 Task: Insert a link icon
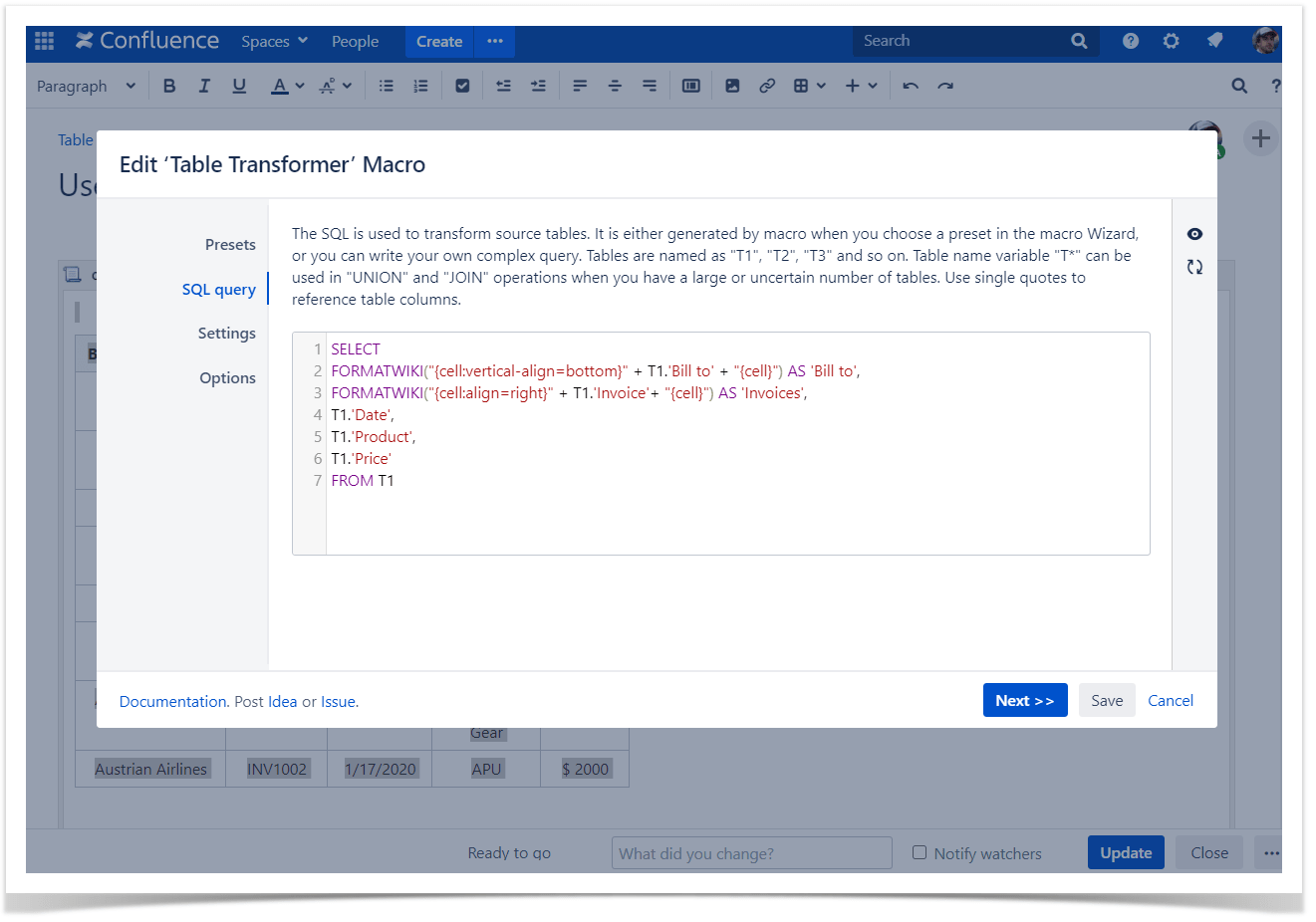pos(767,86)
